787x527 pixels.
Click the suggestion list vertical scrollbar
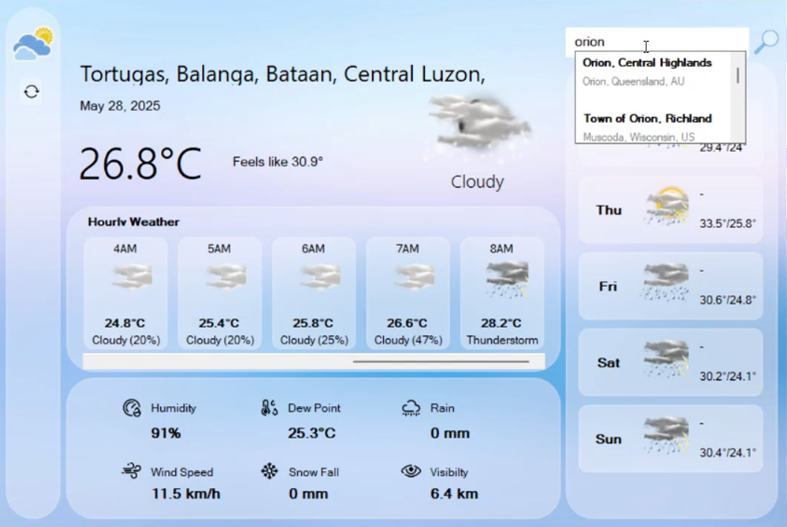click(738, 97)
